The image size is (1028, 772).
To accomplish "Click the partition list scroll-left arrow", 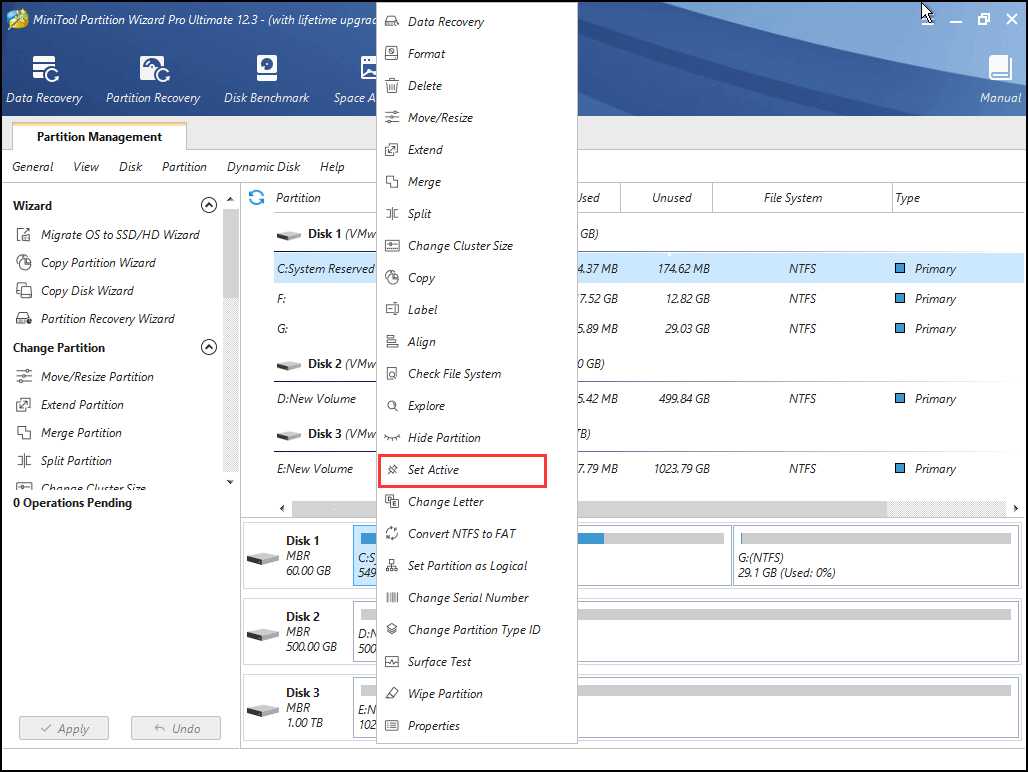I will coord(282,508).
